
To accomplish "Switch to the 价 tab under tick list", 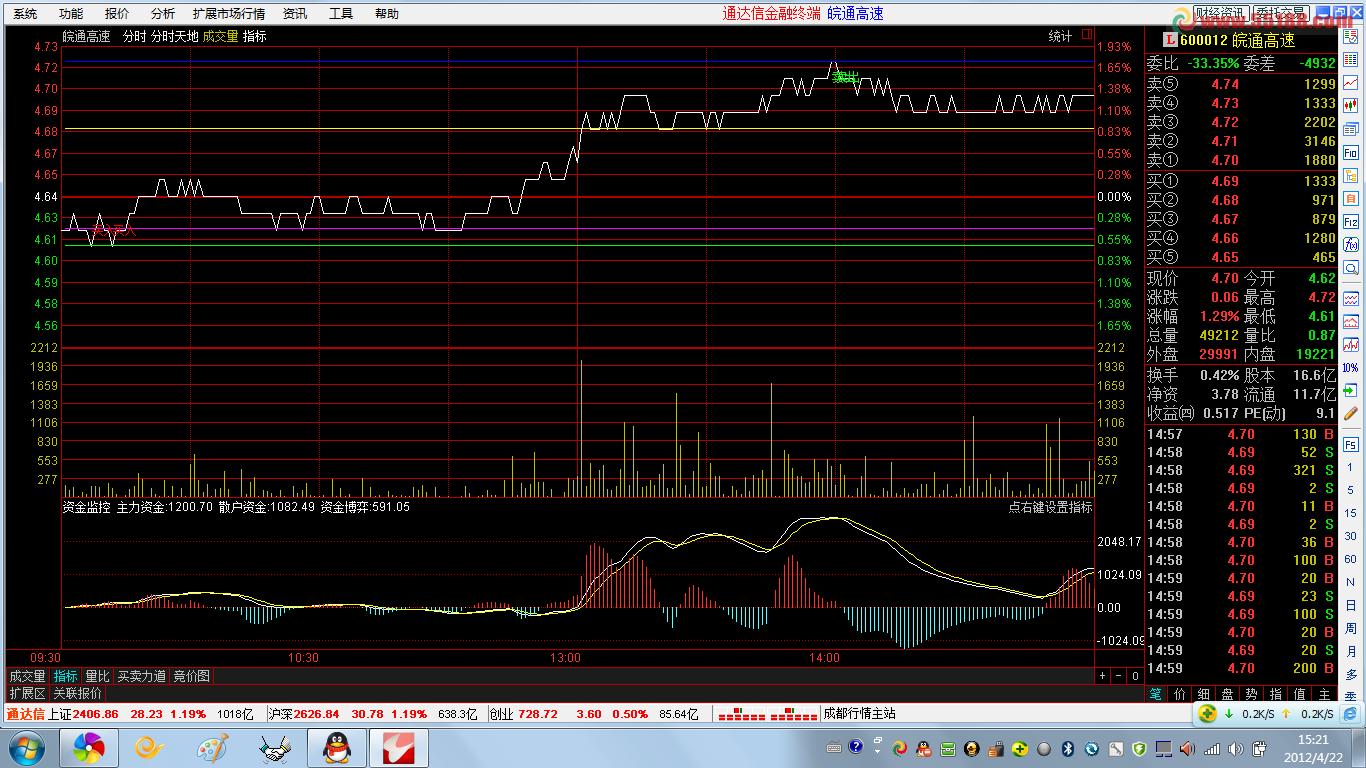I will [x=1179, y=693].
